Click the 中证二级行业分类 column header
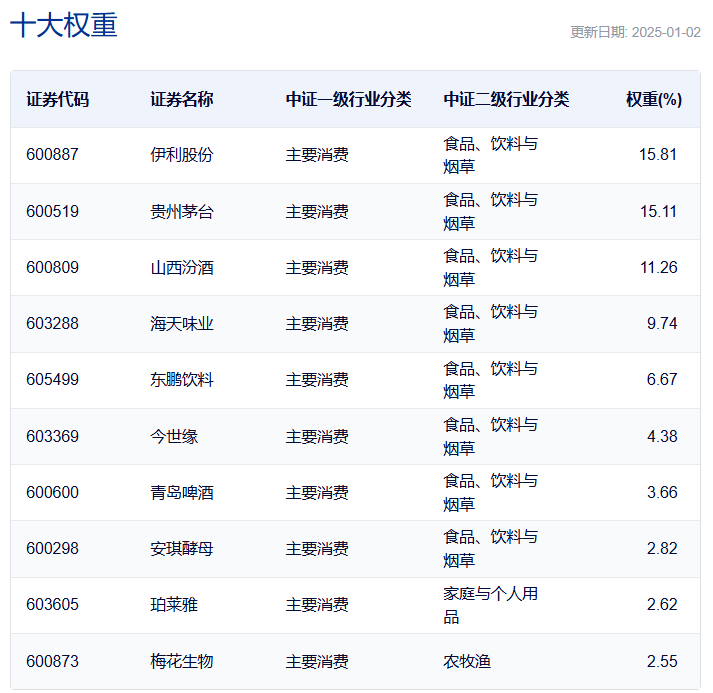The image size is (713, 693). point(506,99)
